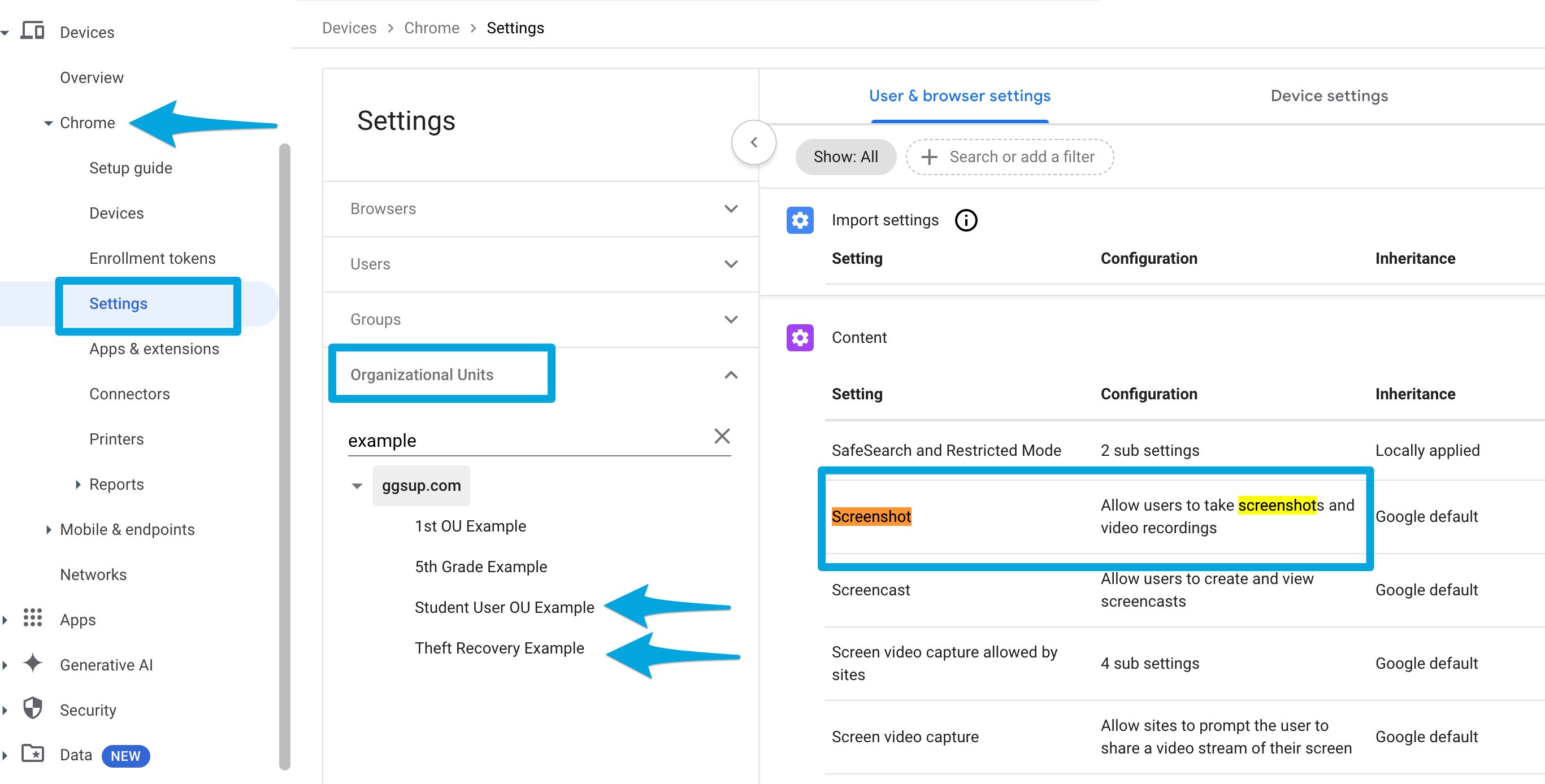Screen dimensions: 1545x784
Task: Expand the Users section chevron
Action: [731, 264]
